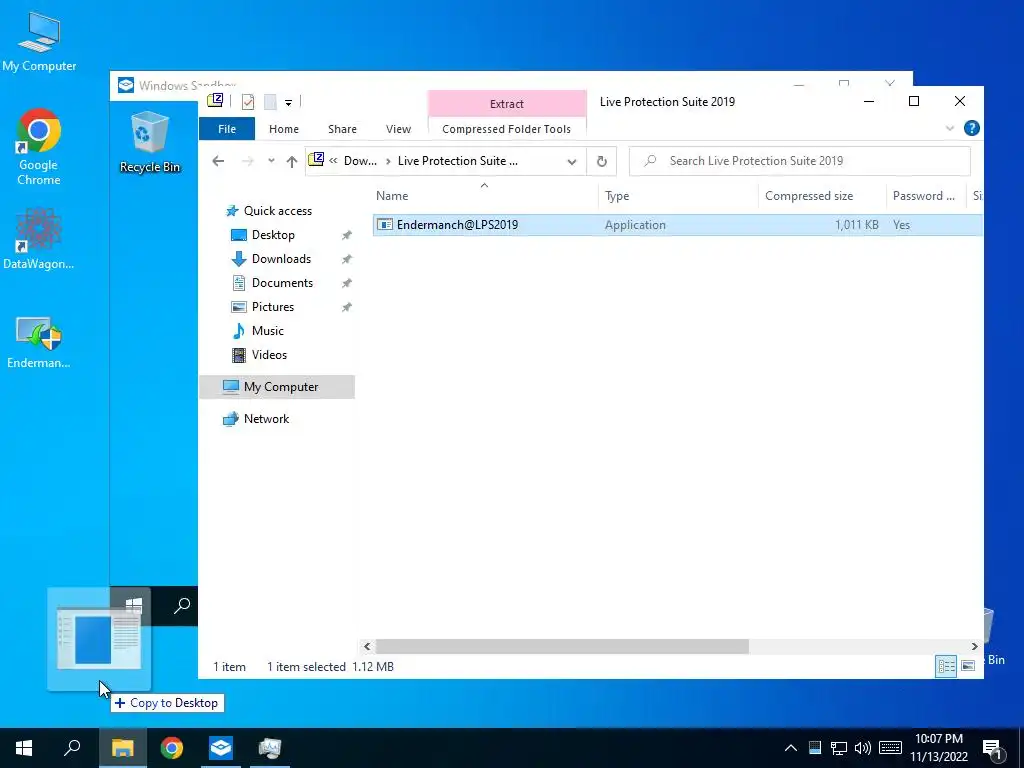Switch to the Share ribbon tab
Image resolution: width=1024 pixels, height=768 pixels.
342,129
